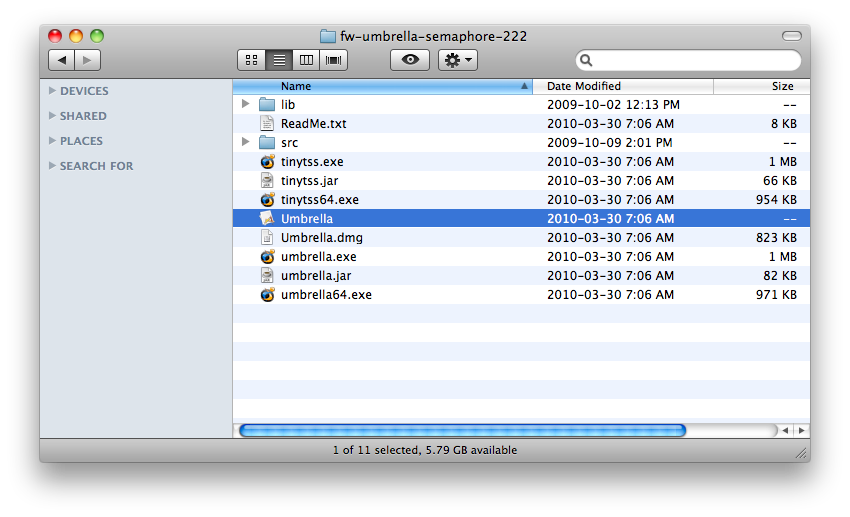Click the Quick Look eye button
Screen dimensions: 850x517
(409, 60)
